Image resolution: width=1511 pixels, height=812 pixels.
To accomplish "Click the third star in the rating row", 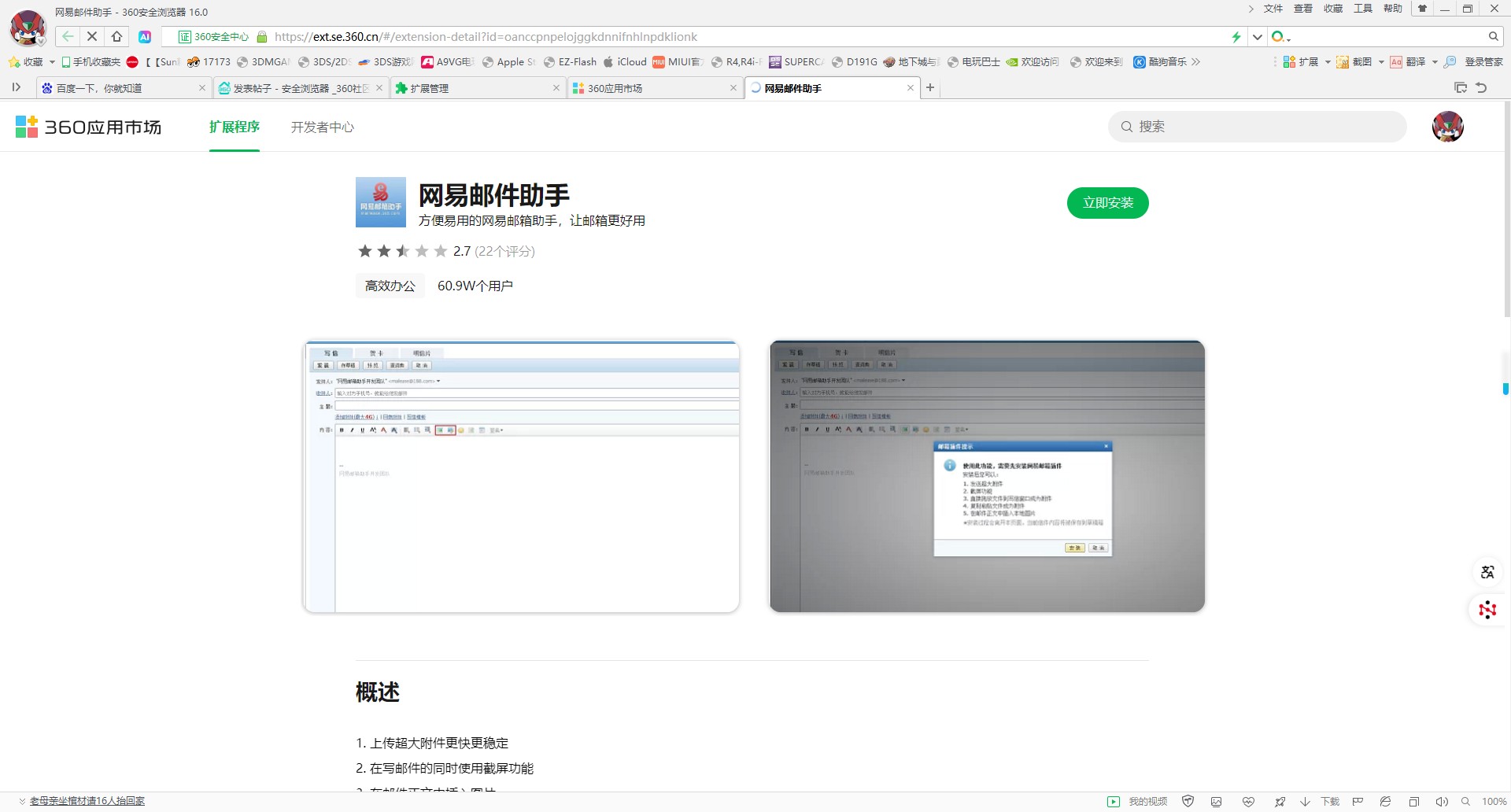I will click(401, 250).
